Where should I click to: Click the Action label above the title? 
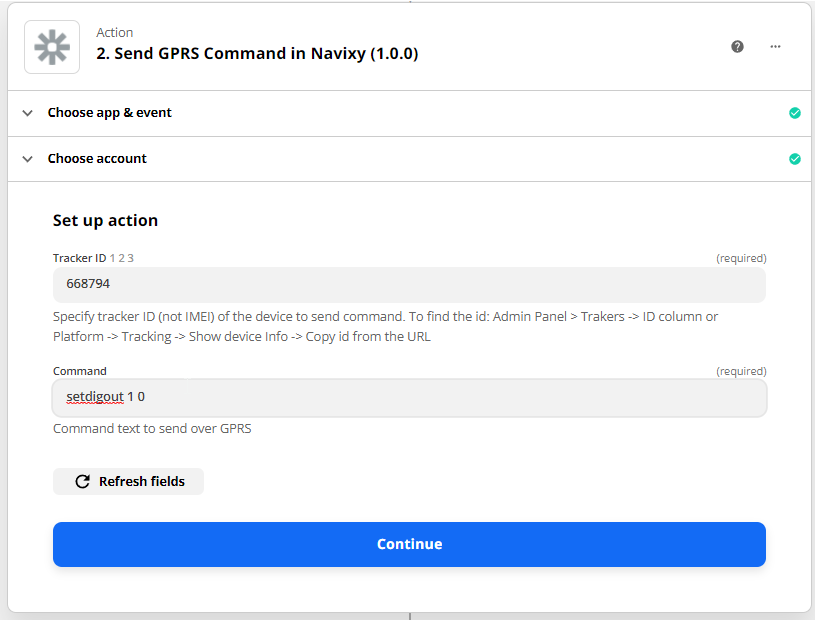[115, 33]
